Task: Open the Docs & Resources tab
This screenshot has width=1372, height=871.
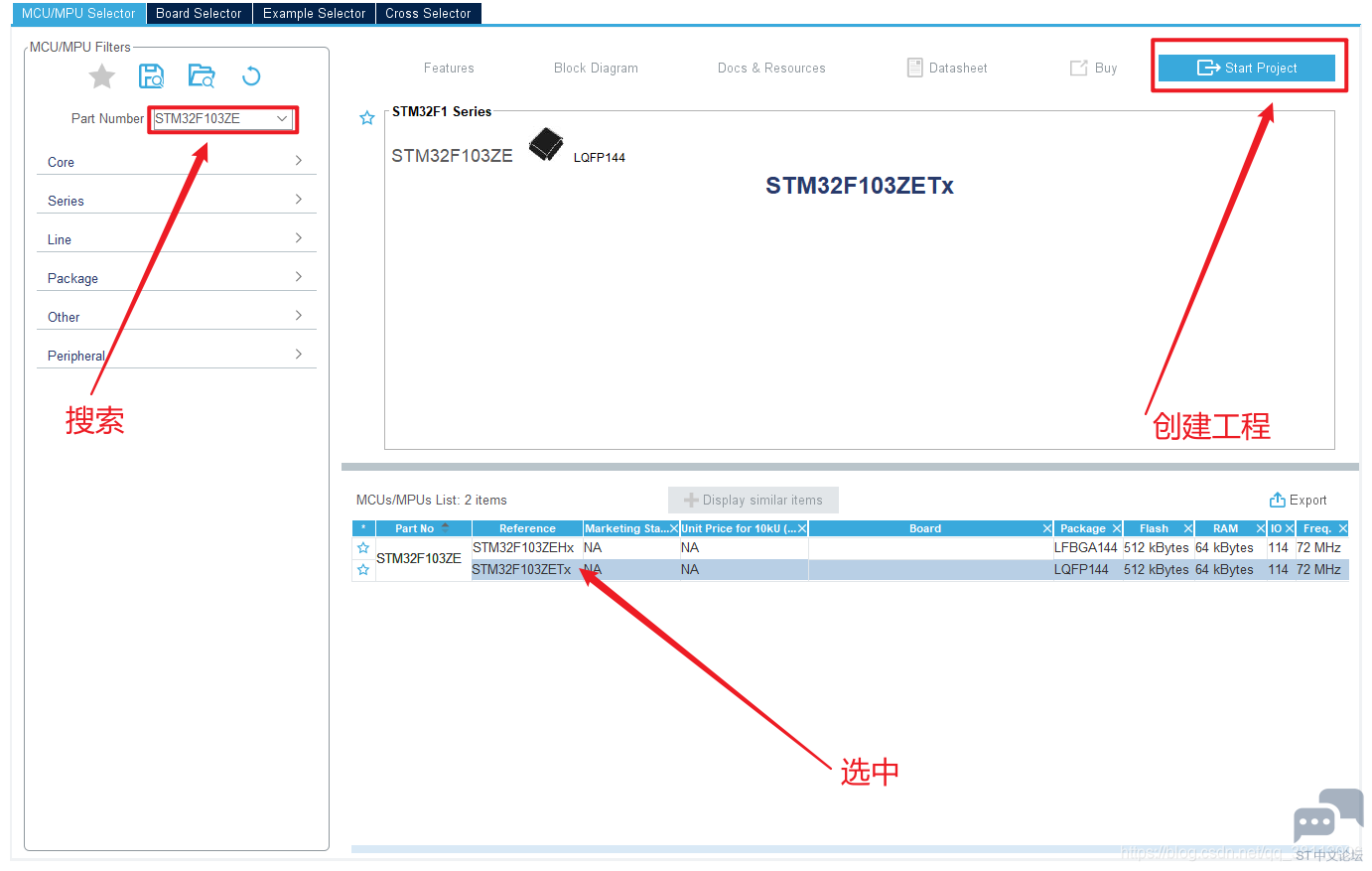Action: pos(771,68)
